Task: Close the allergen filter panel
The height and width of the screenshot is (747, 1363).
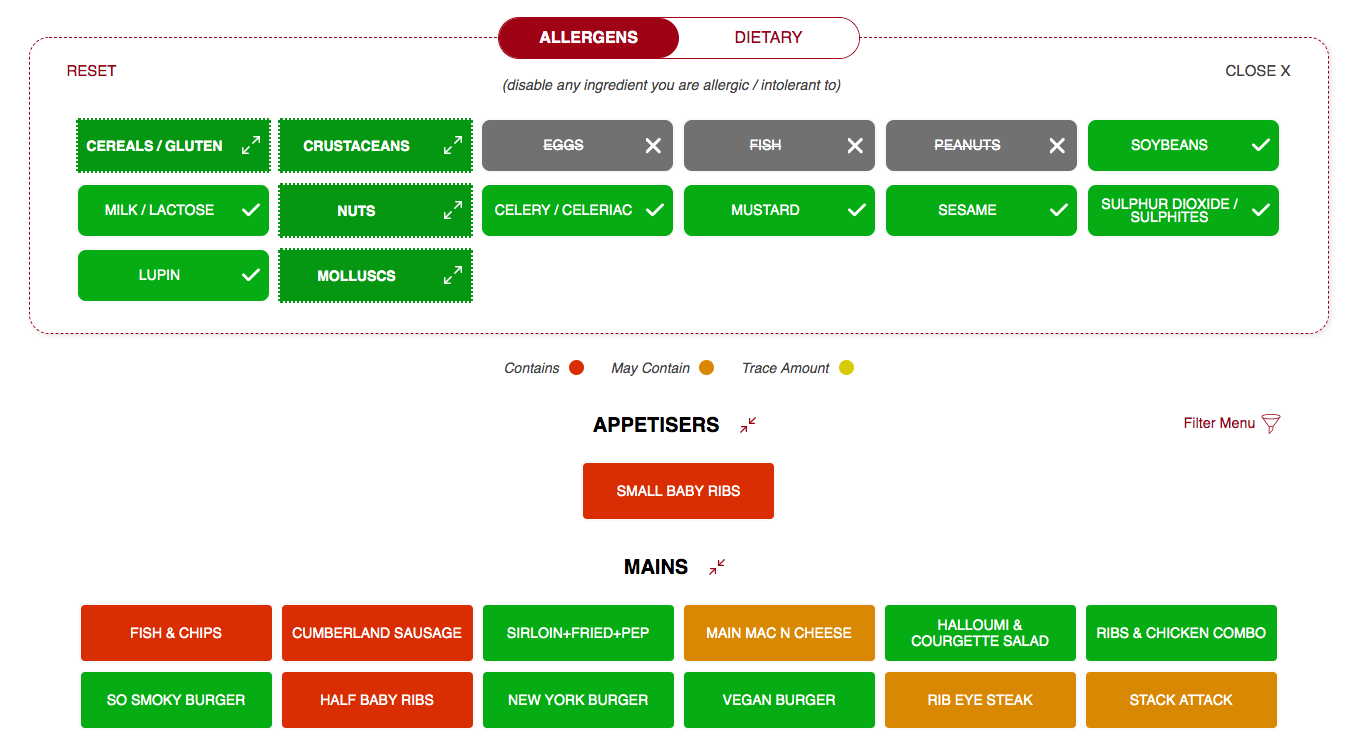Action: [x=1257, y=71]
